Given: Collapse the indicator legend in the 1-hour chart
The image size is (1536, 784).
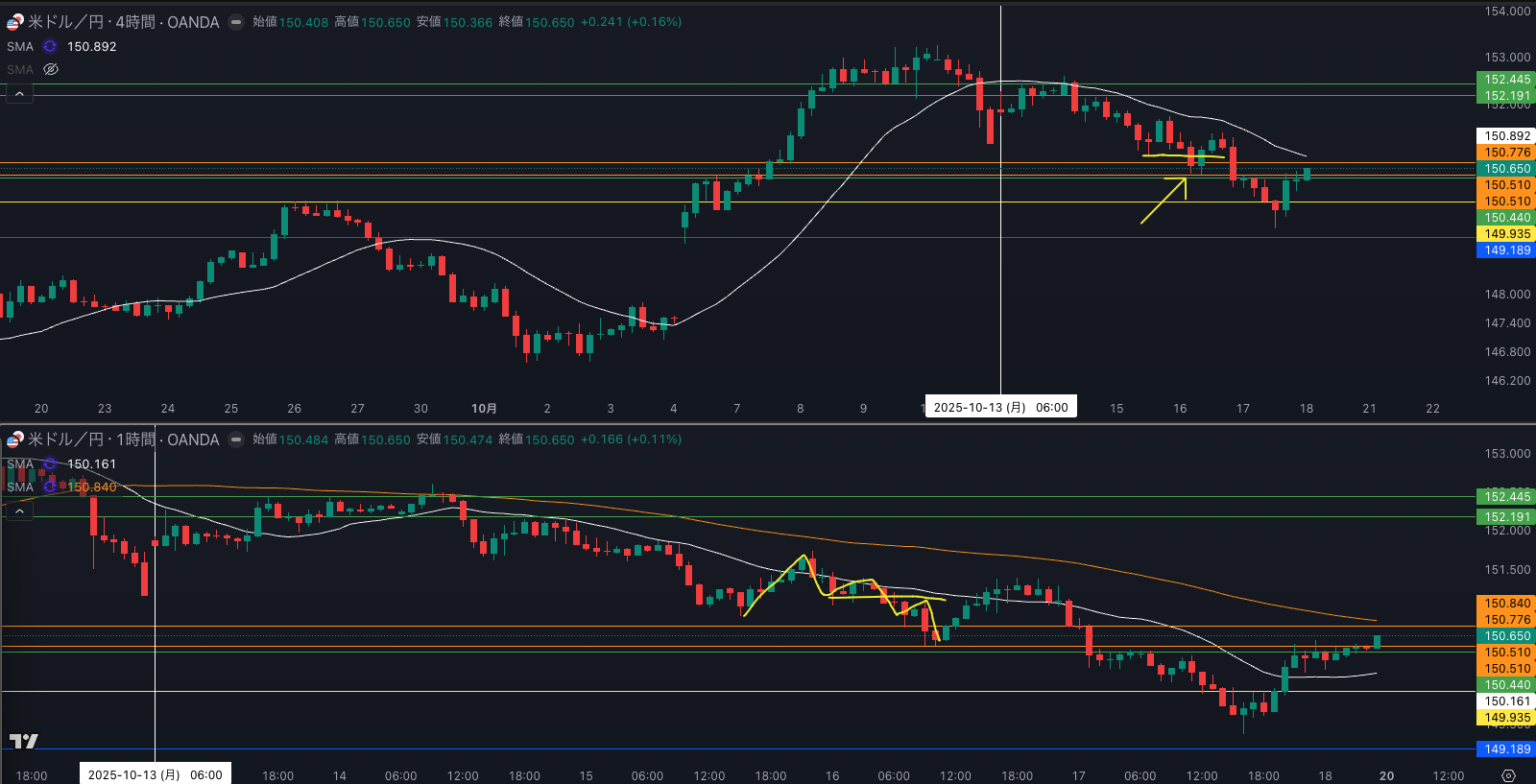Looking at the screenshot, I should pyautogui.click(x=19, y=511).
